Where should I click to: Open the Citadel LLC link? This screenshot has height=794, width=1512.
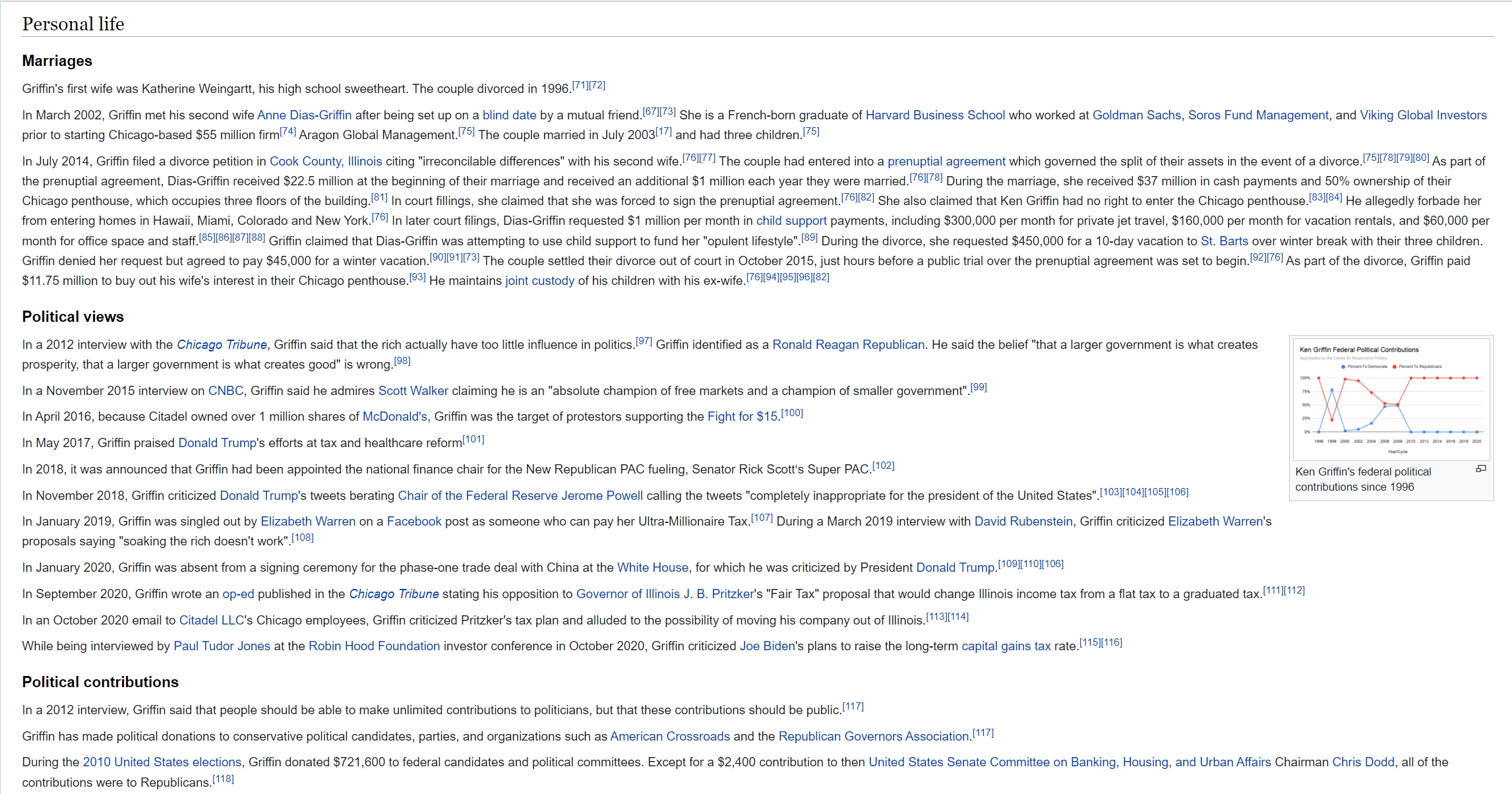pos(212,620)
